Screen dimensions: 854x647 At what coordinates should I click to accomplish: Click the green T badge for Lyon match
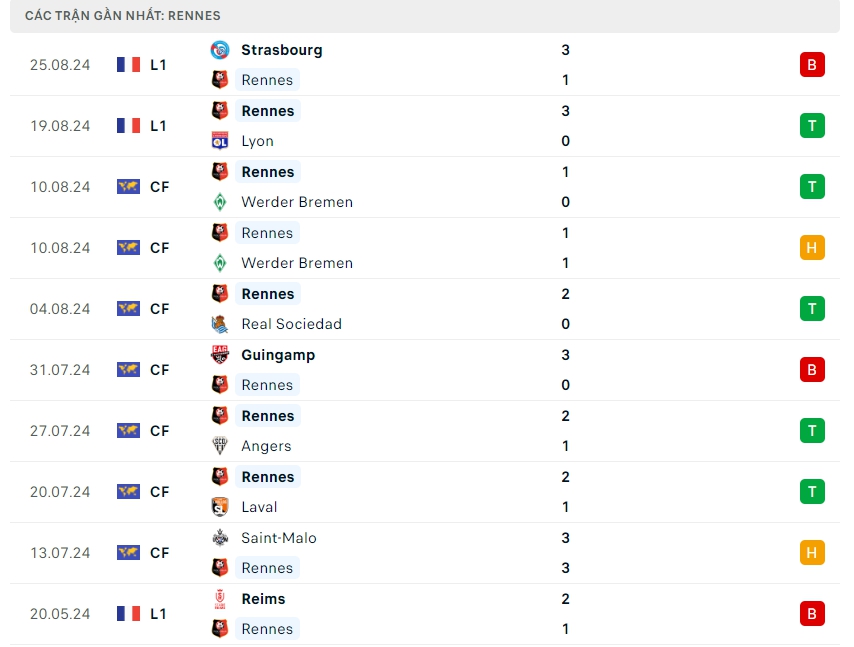point(812,126)
